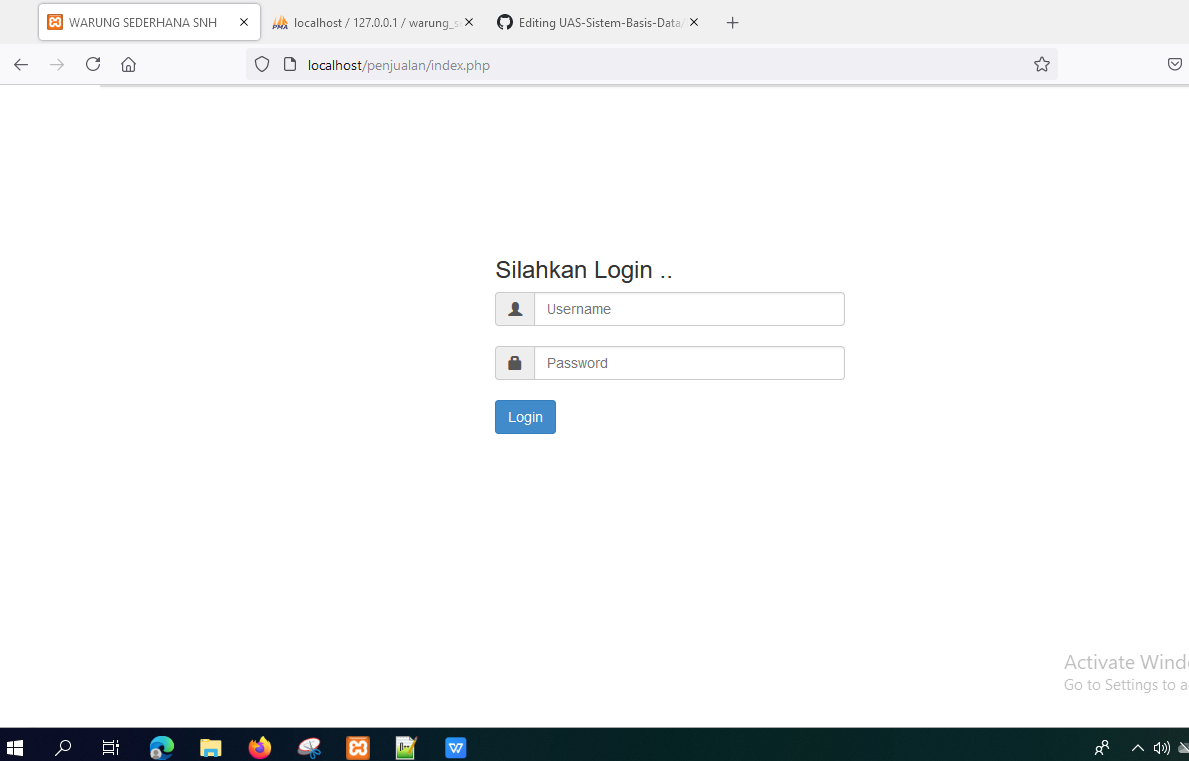Screen dimensions: 1189x761
Task: Toggle the bookmark star for this page
Action: [x=1042, y=63]
